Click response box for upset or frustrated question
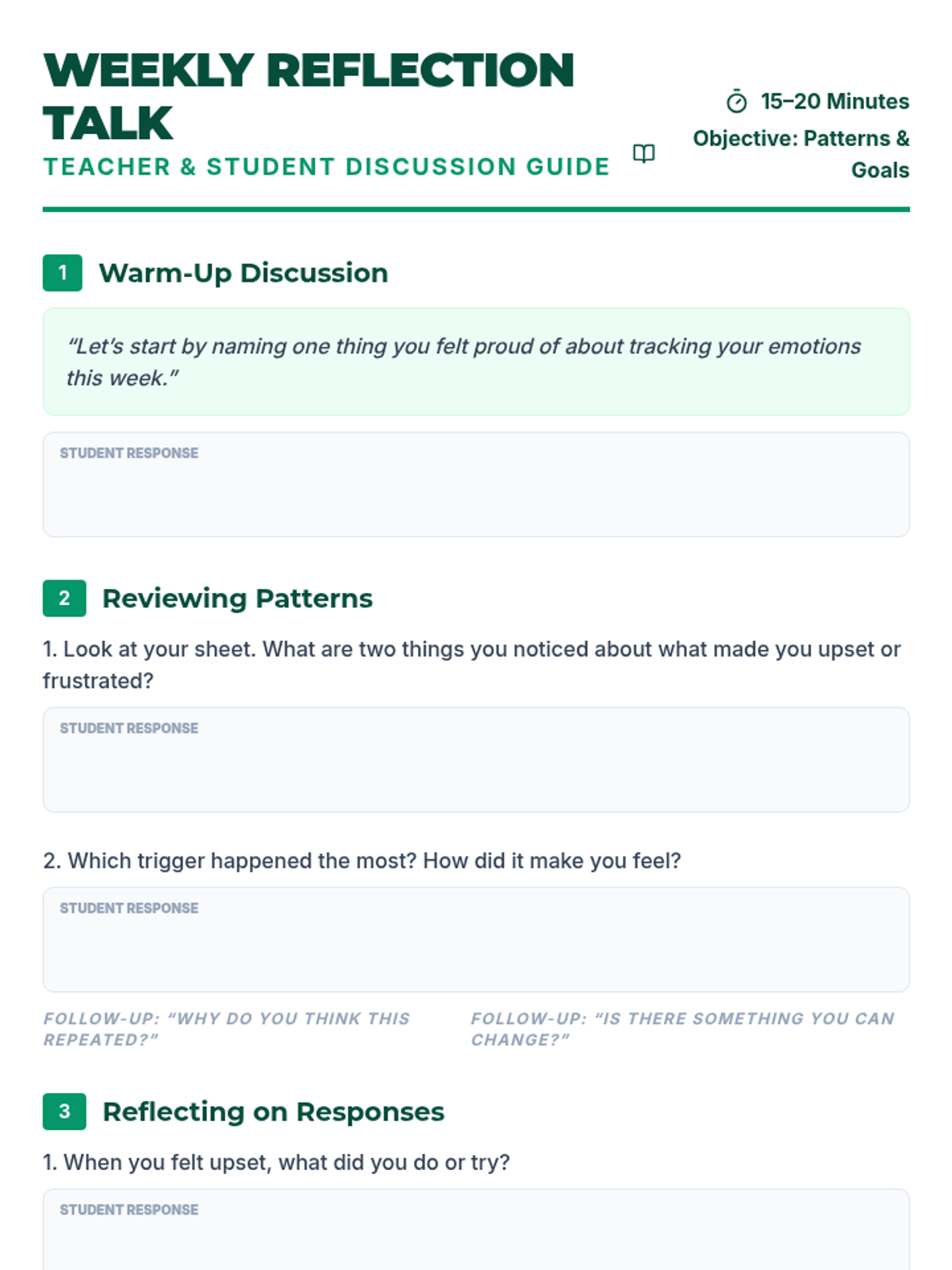 [476, 760]
